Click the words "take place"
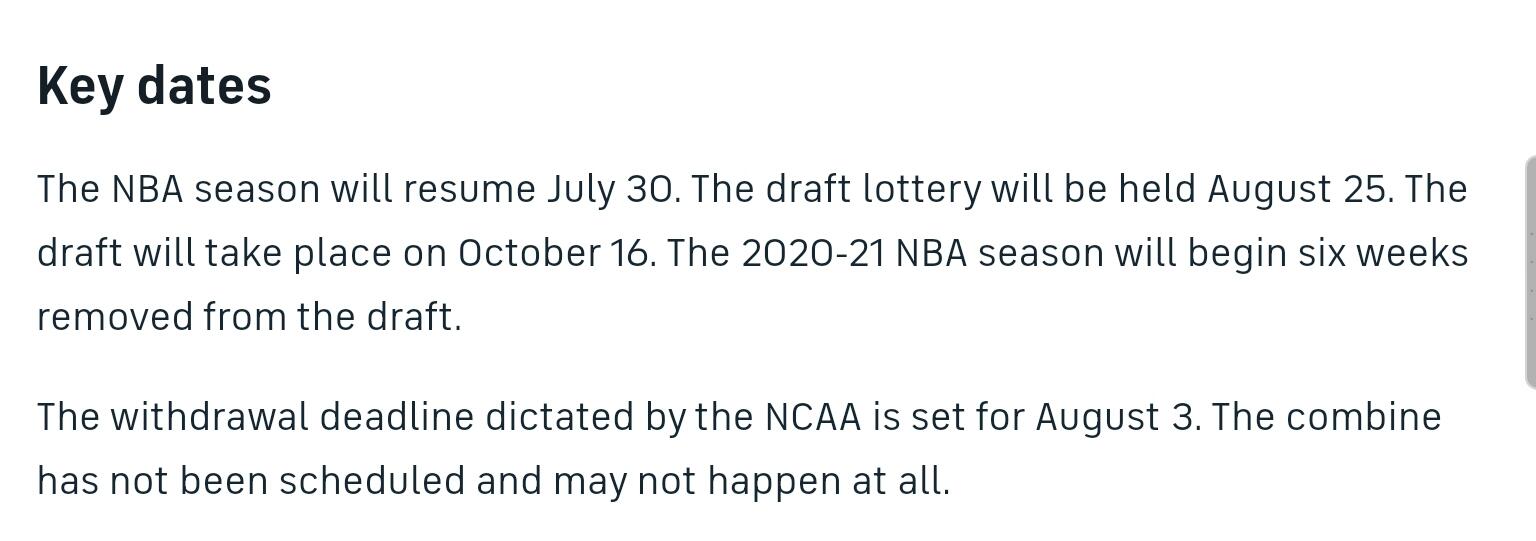Screen dimensions: 1536x541 (x=298, y=253)
